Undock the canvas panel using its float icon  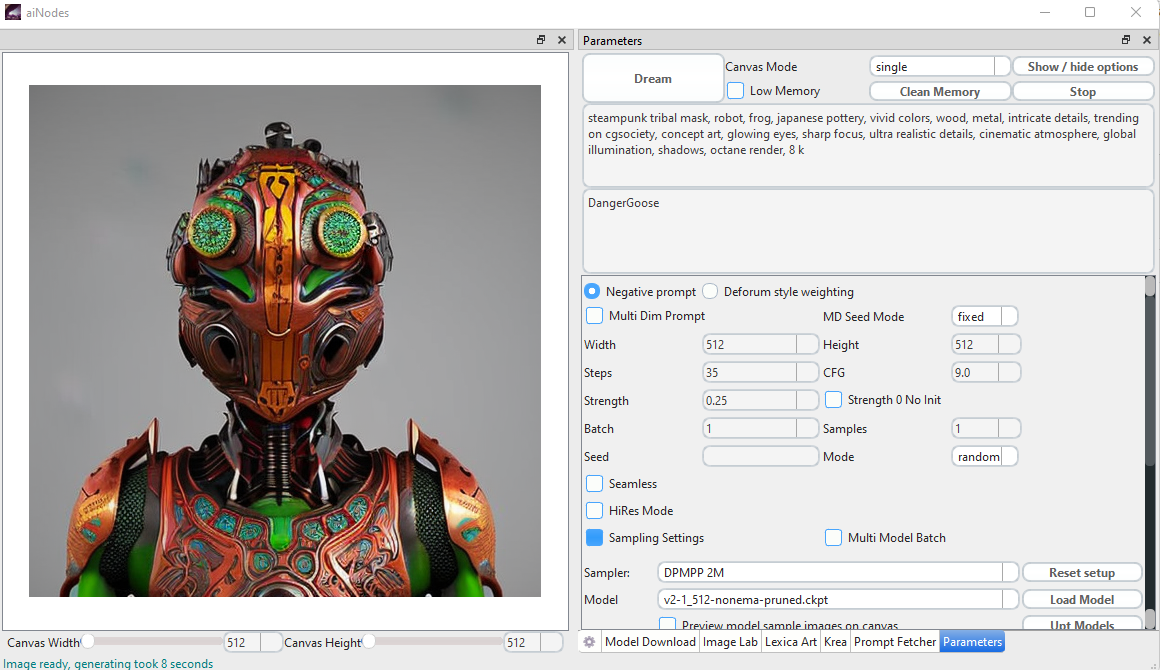point(541,40)
